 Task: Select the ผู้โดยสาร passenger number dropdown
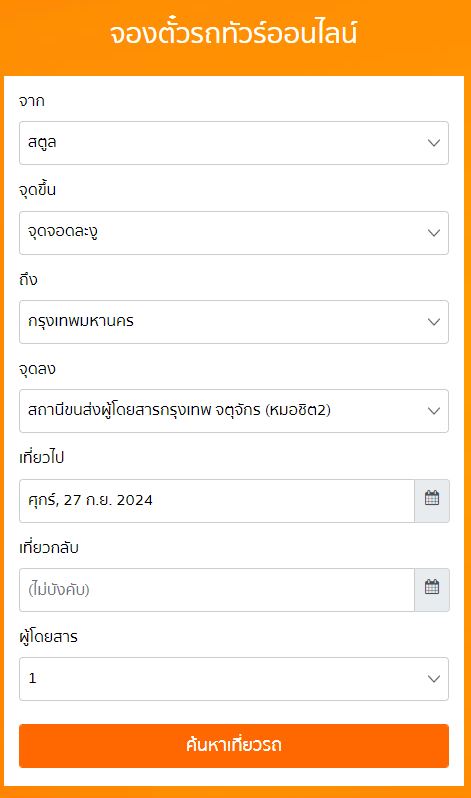coord(234,679)
